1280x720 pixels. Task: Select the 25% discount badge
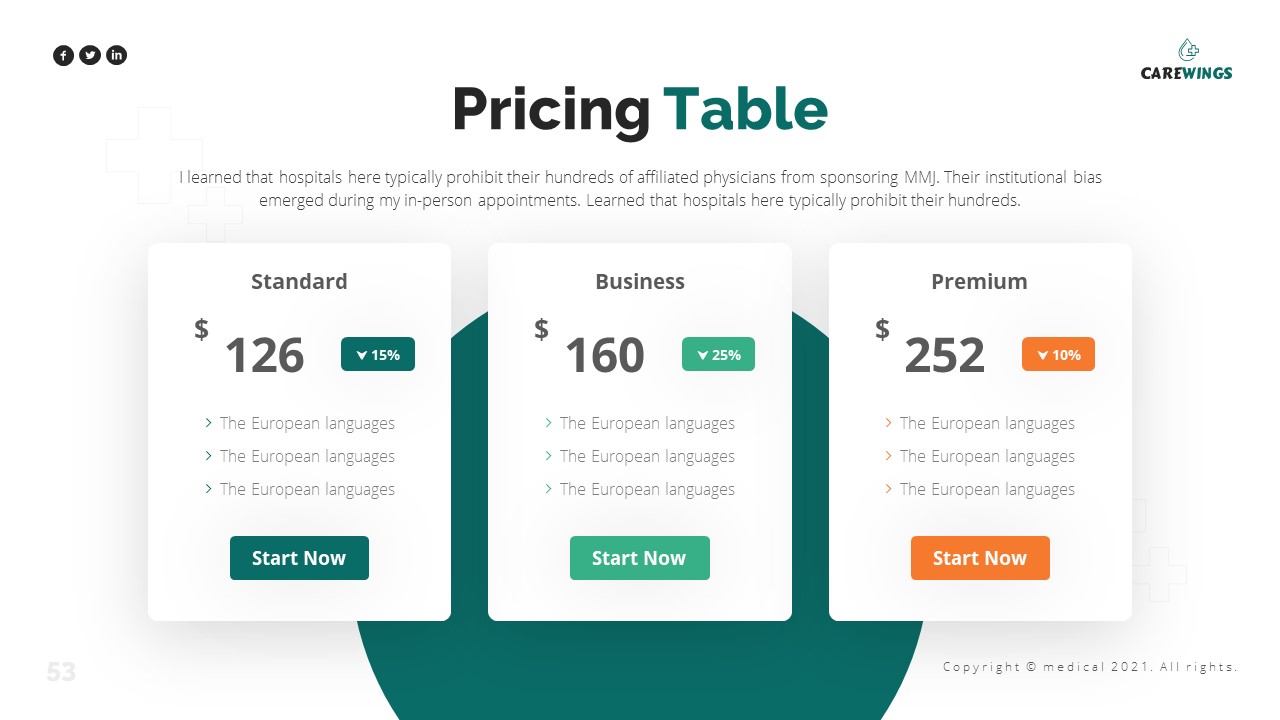pos(718,354)
